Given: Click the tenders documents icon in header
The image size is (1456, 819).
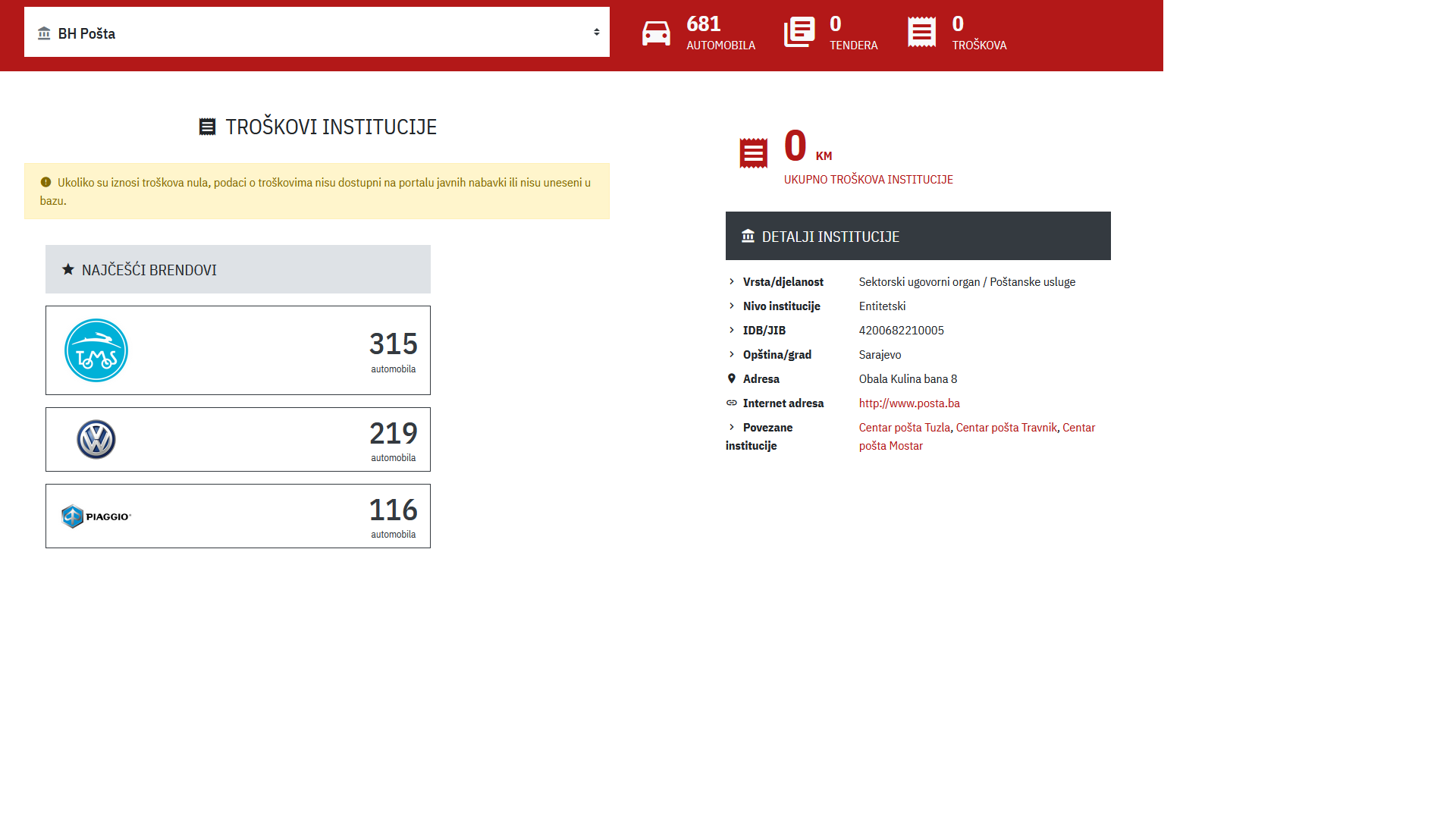Looking at the screenshot, I should pos(799,32).
